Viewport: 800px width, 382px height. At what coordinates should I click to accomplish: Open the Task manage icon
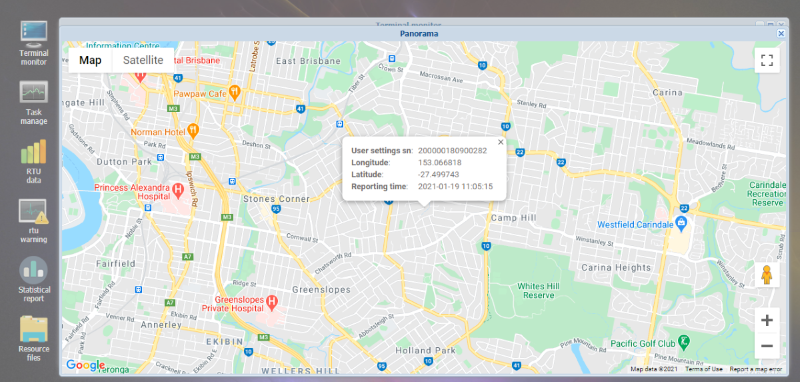(x=34, y=103)
